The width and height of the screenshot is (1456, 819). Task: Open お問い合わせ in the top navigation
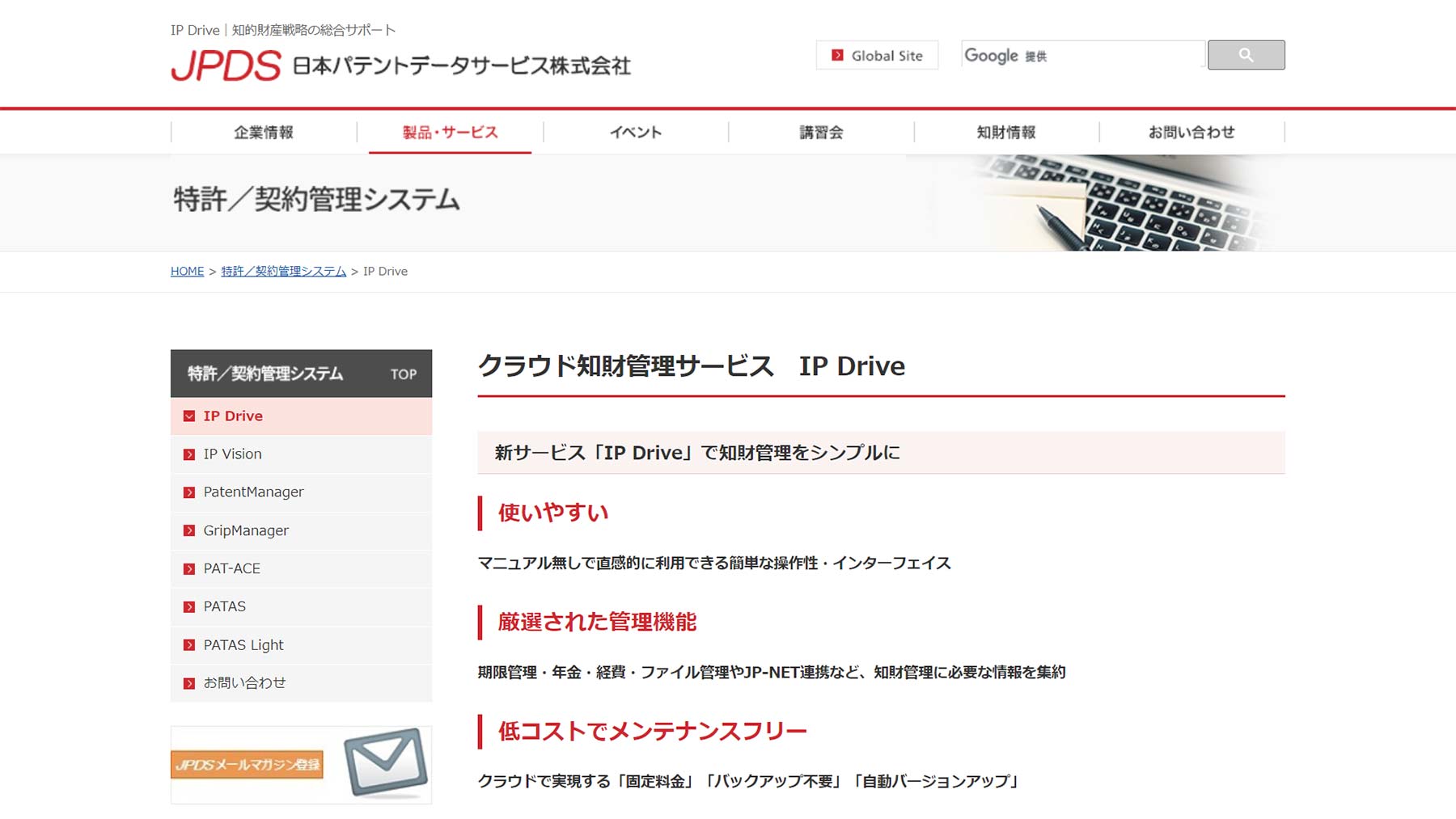[1191, 132]
